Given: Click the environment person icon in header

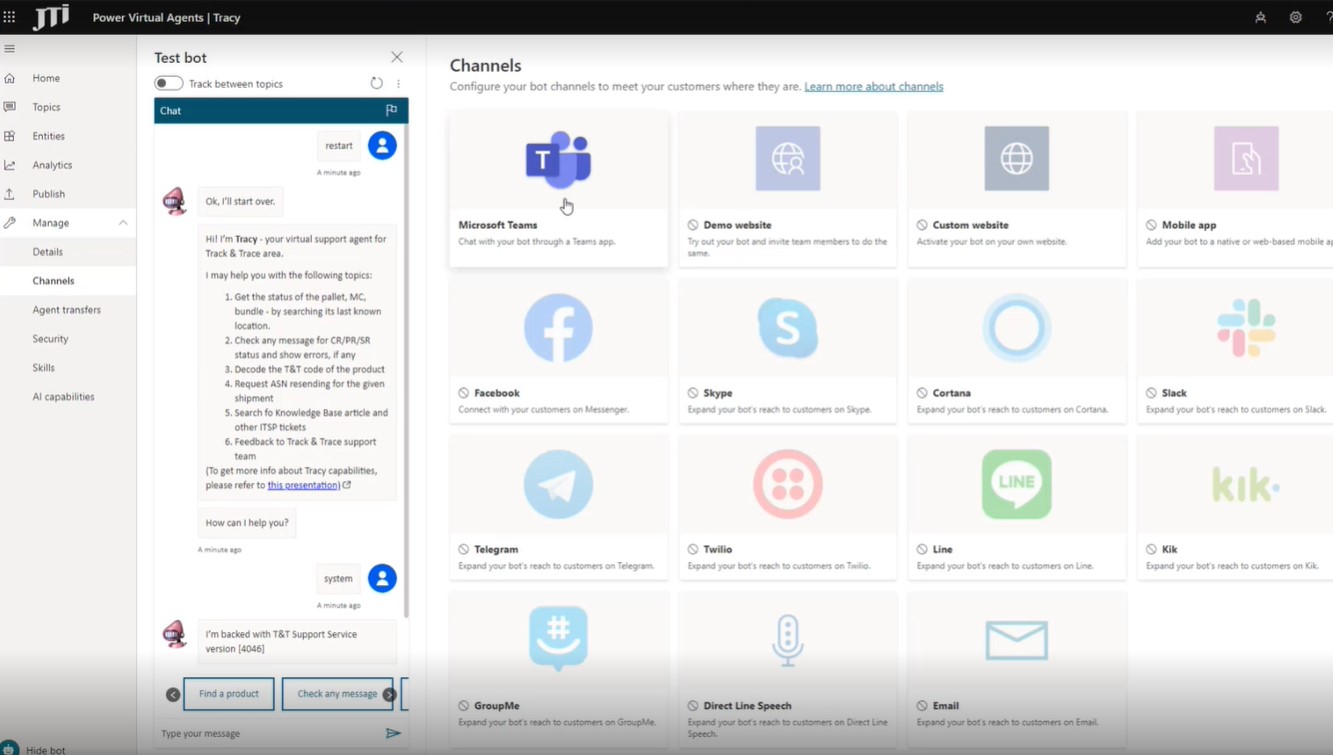Looking at the screenshot, I should click(x=1260, y=17).
